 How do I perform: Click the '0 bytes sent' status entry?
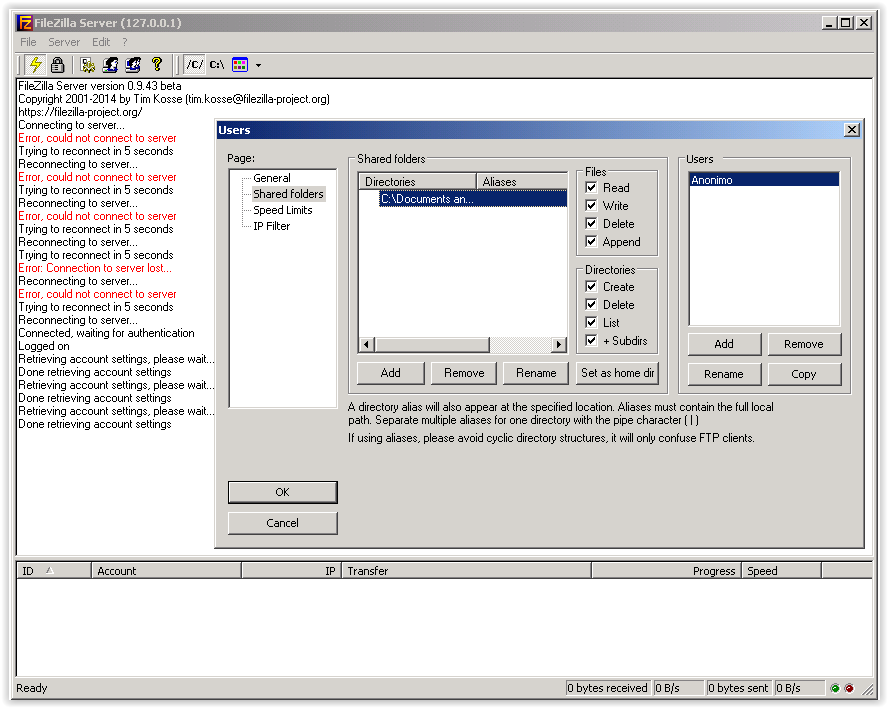pos(738,688)
